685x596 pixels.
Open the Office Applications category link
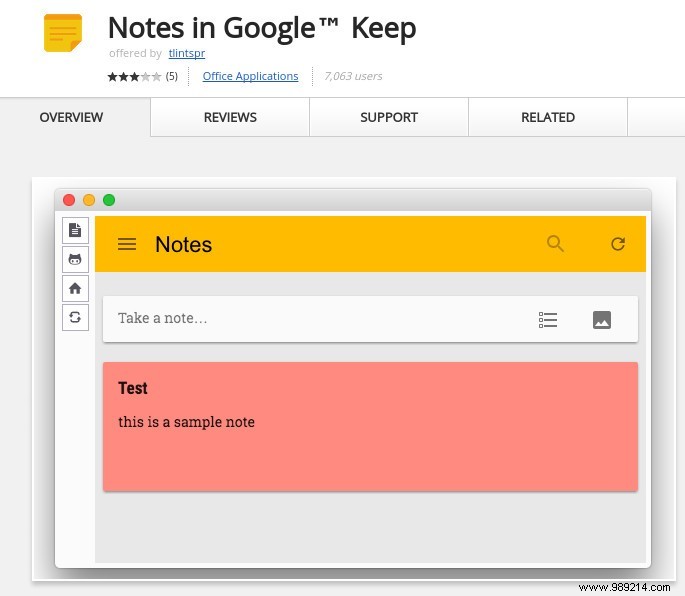click(x=250, y=76)
